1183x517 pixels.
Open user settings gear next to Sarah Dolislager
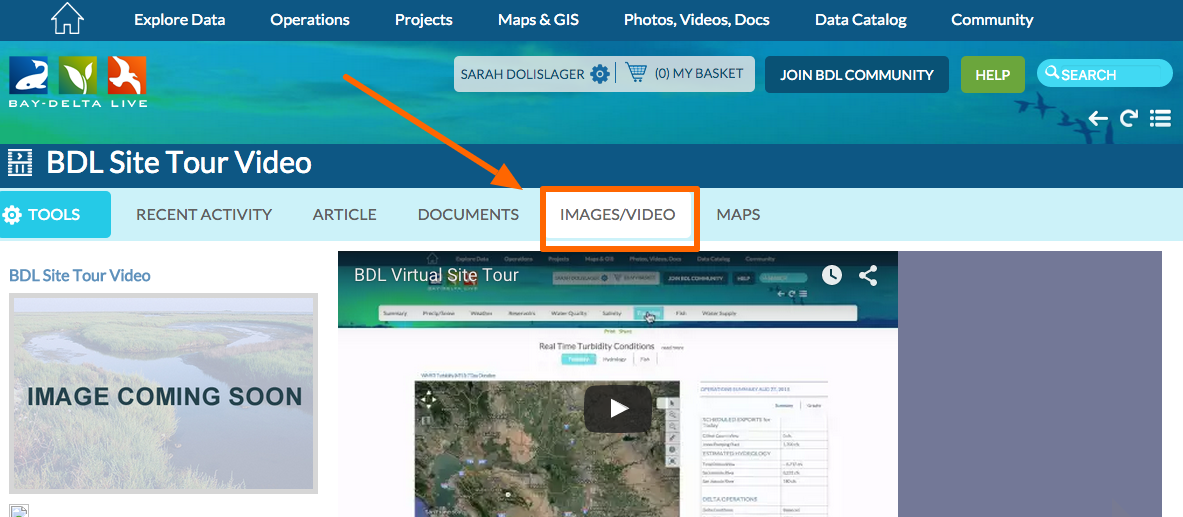pos(600,74)
